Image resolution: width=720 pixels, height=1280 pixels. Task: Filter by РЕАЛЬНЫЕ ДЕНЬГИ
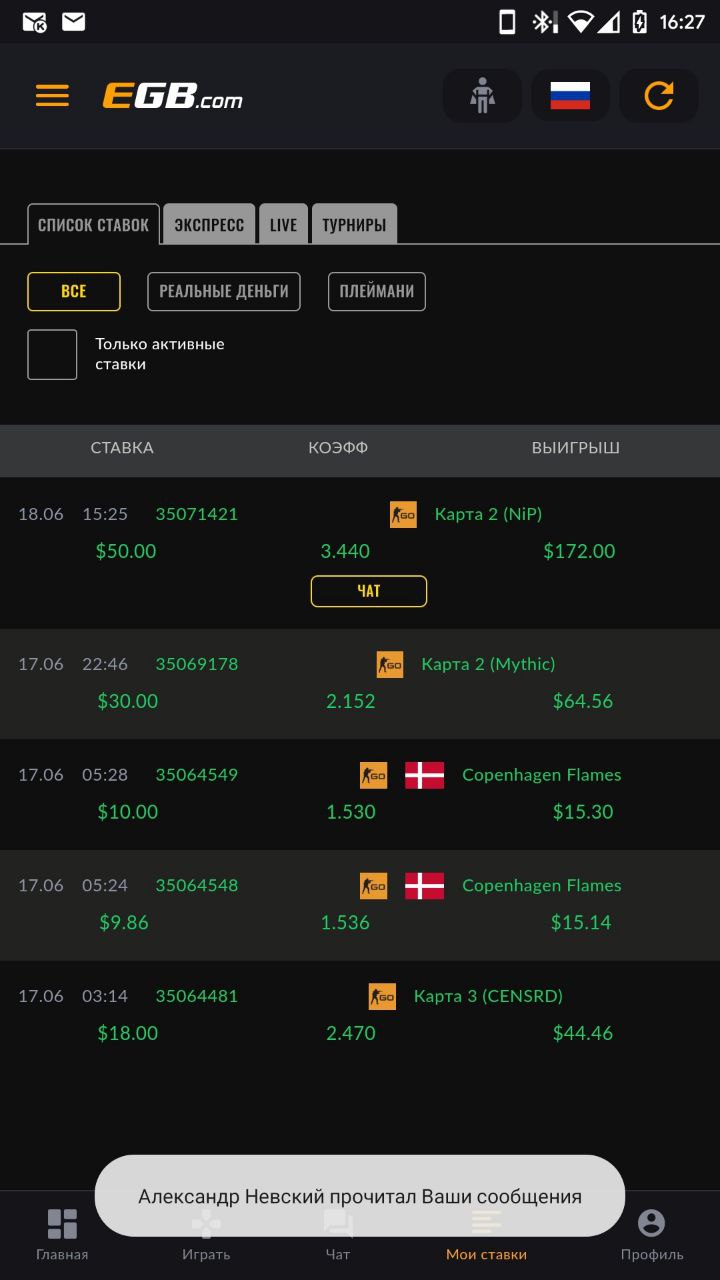[224, 292]
